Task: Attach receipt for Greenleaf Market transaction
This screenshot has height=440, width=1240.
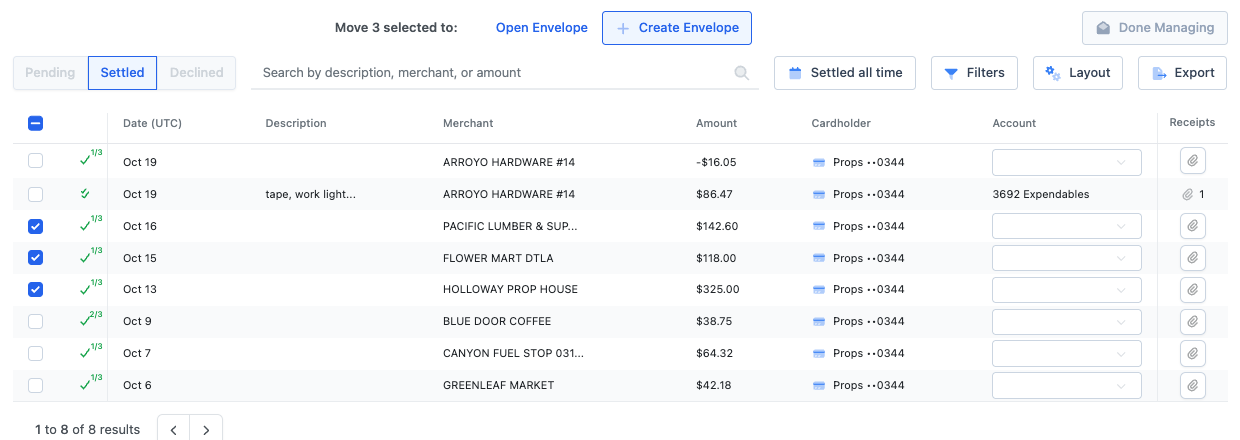Action: (1192, 385)
